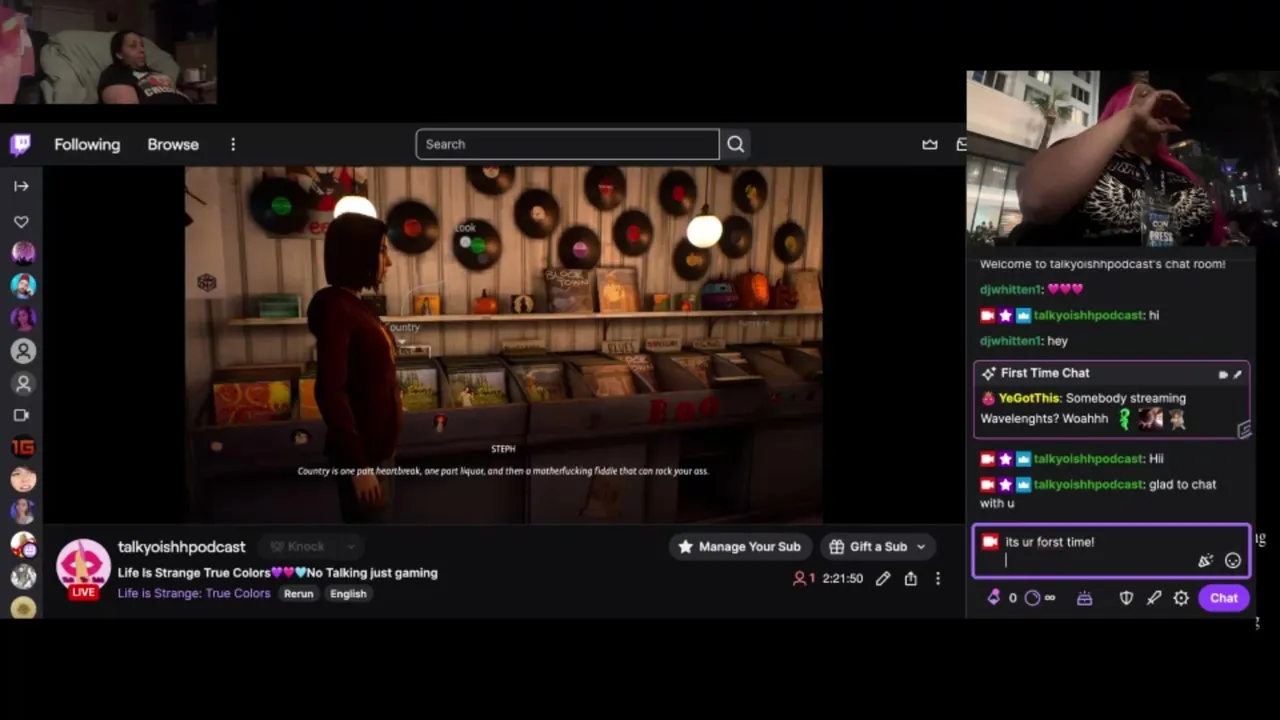1280x720 pixels.
Task: Open the 1G channel in sidebar
Action: pyautogui.click(x=23, y=448)
